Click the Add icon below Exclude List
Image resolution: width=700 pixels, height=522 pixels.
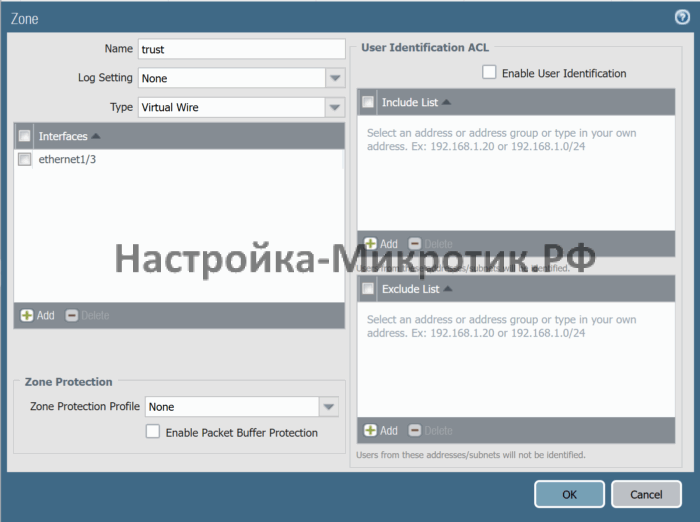point(371,430)
